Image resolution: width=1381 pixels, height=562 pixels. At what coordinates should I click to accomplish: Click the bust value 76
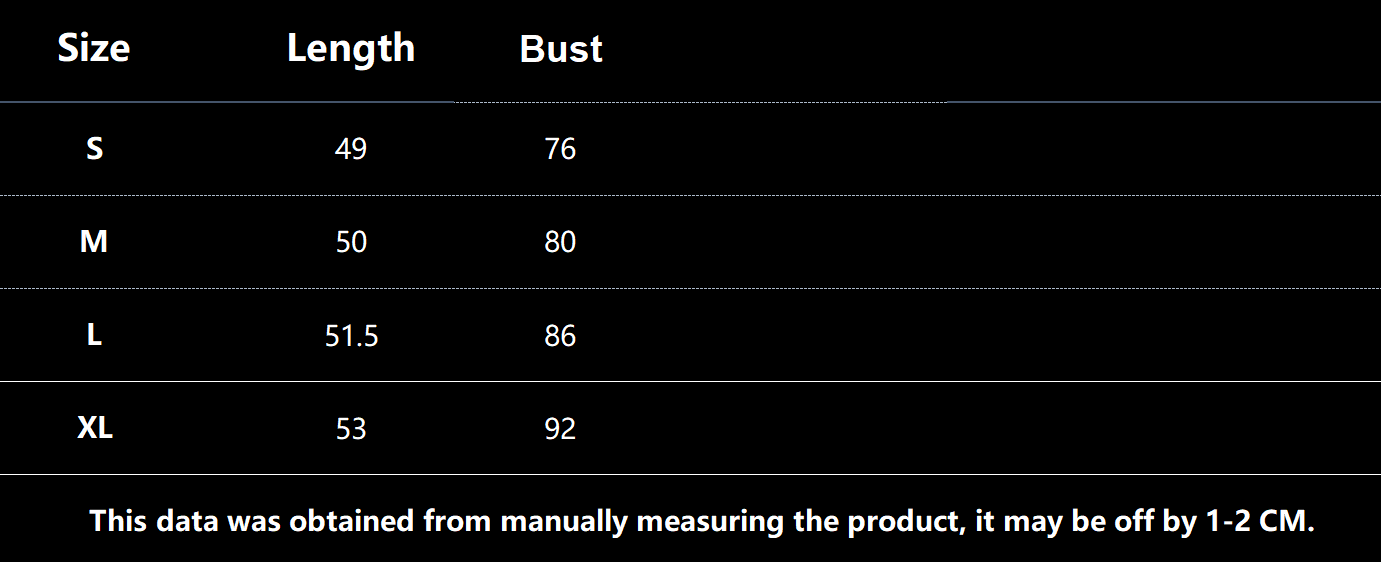click(560, 149)
